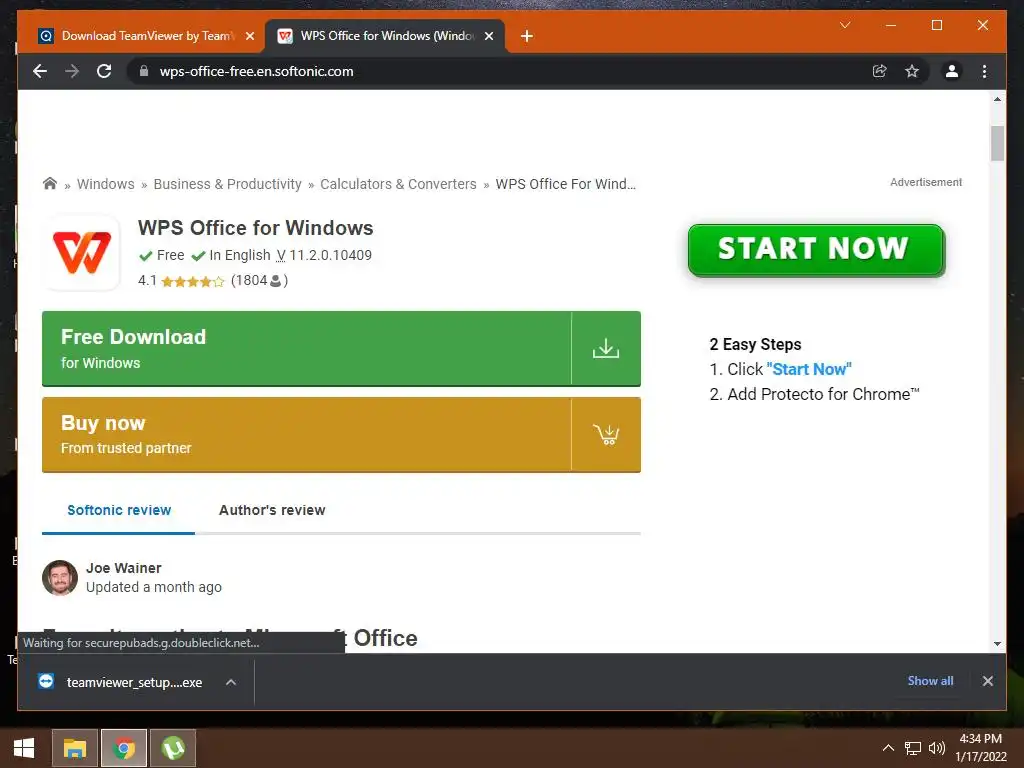View site info via lock icon
The width and height of the screenshot is (1024, 768).
point(144,71)
